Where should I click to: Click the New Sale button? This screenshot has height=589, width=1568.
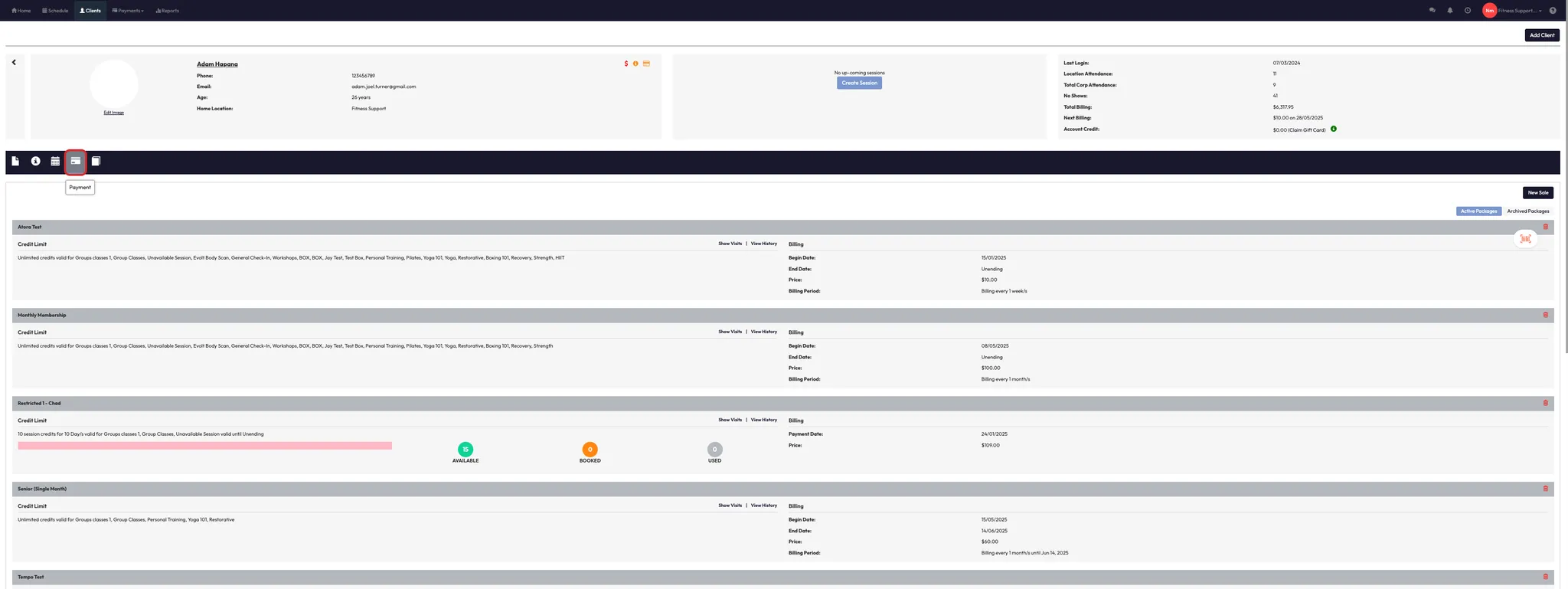pyautogui.click(x=1537, y=193)
